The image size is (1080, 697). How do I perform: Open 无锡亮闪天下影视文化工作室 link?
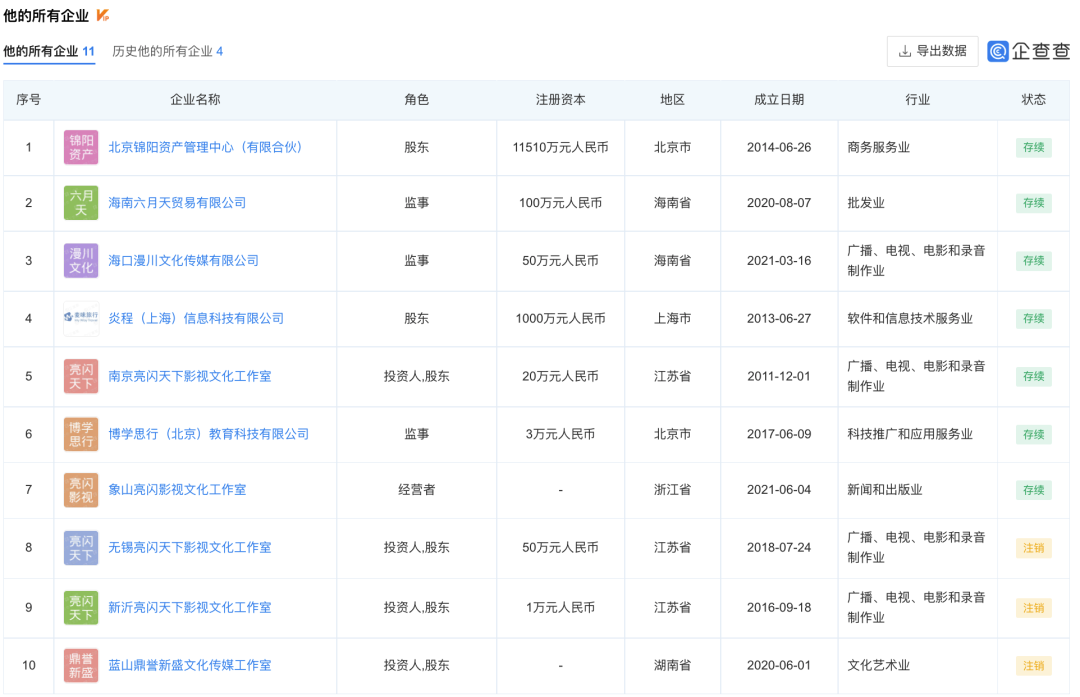coord(189,548)
